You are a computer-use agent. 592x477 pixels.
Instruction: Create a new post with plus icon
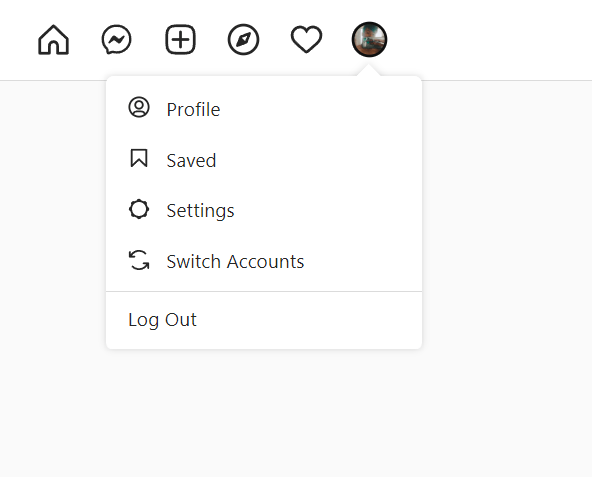point(180,39)
